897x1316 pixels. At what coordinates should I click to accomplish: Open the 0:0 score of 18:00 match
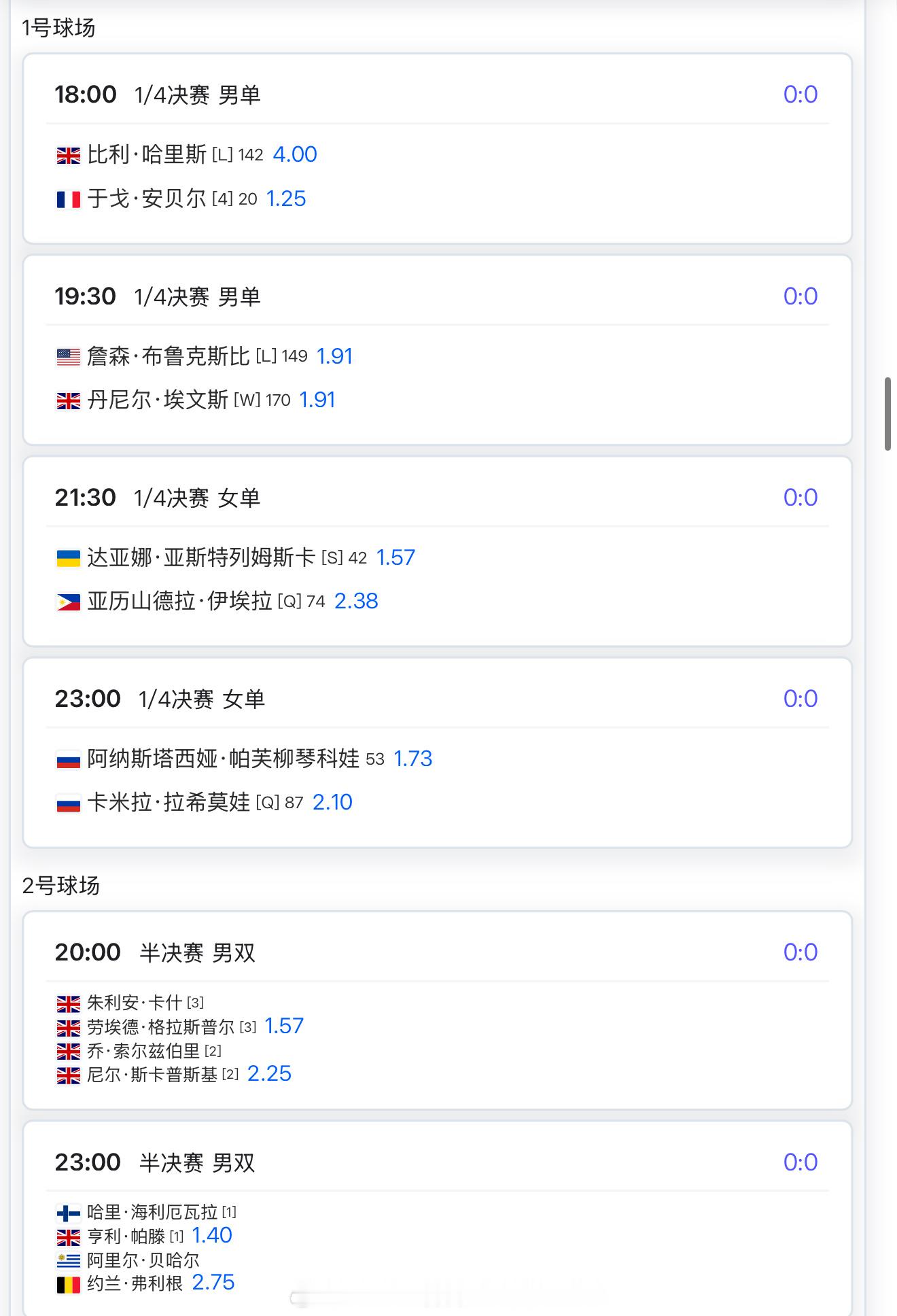click(801, 94)
